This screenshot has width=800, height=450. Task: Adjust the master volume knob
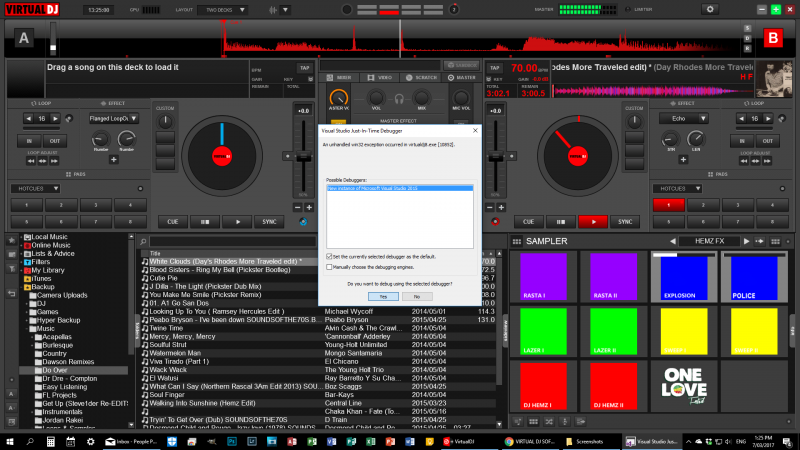click(338, 97)
